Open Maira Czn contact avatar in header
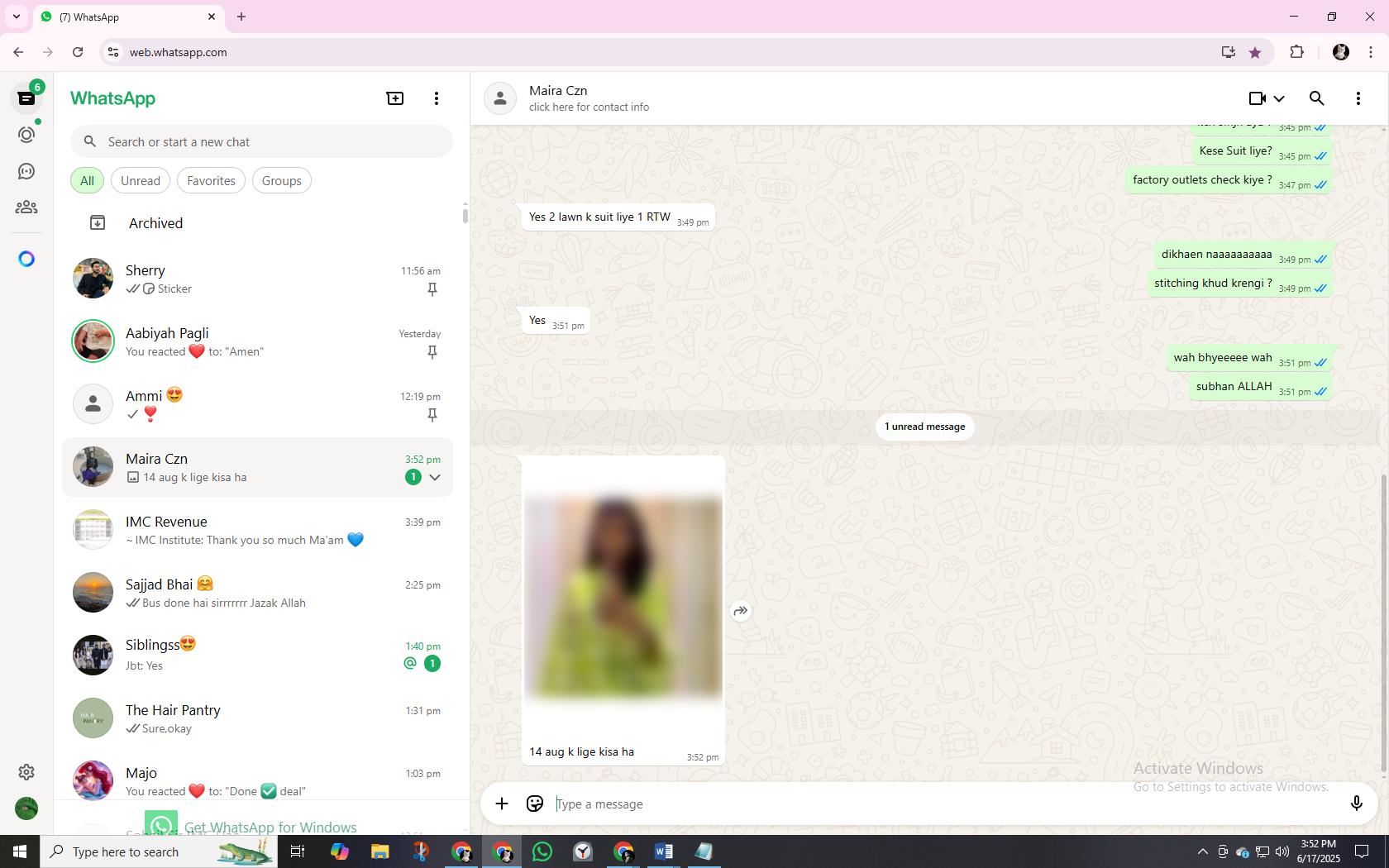Image resolution: width=1389 pixels, height=868 pixels. click(x=500, y=98)
